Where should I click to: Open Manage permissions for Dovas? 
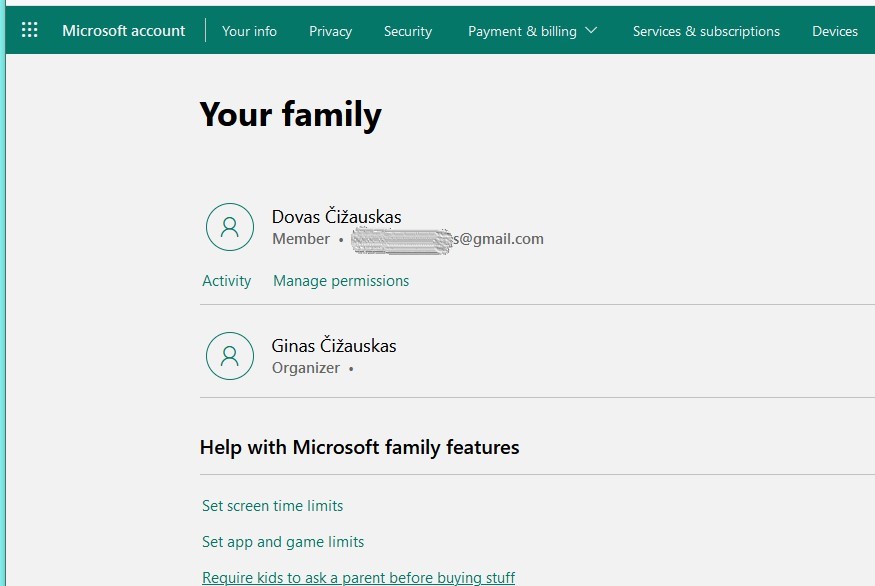[x=341, y=281]
